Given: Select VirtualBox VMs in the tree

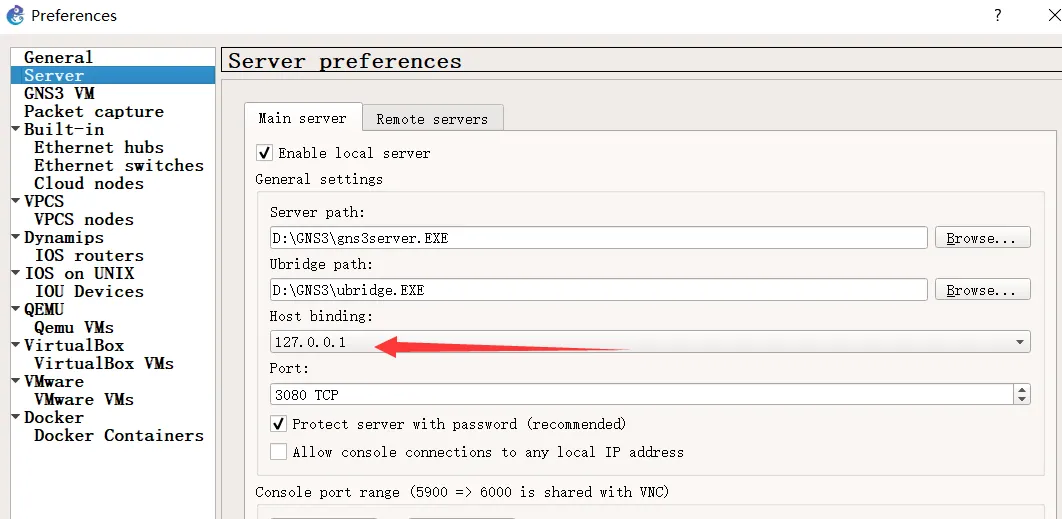Looking at the screenshot, I should click(104, 363).
